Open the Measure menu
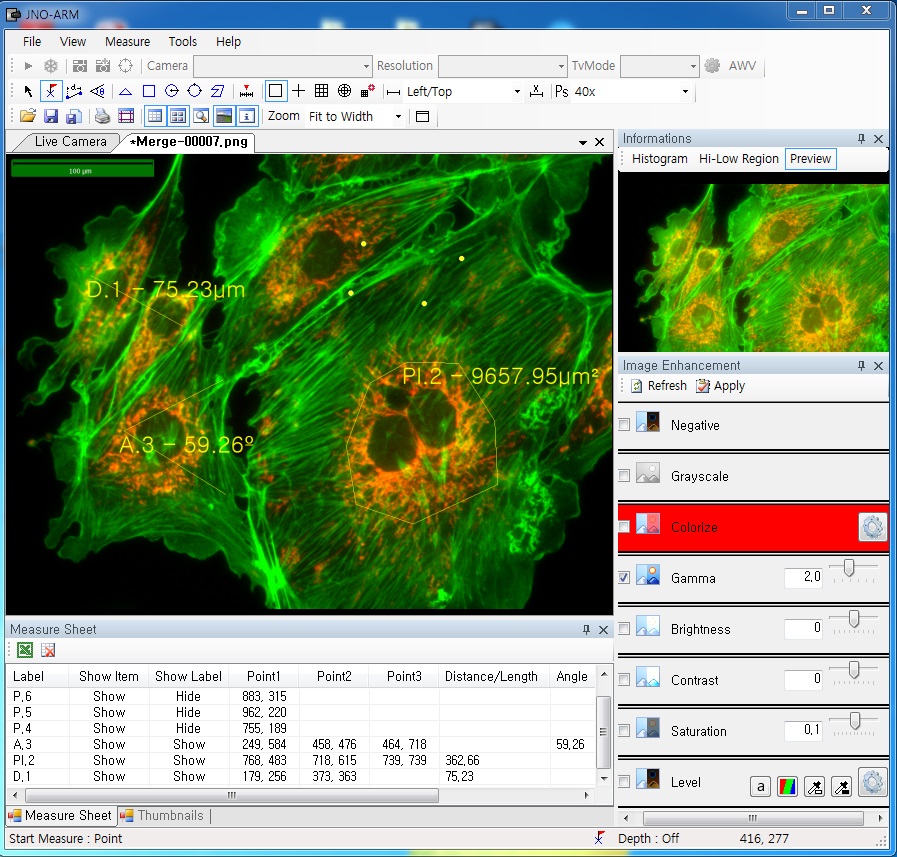This screenshot has height=857, width=897. (127, 42)
